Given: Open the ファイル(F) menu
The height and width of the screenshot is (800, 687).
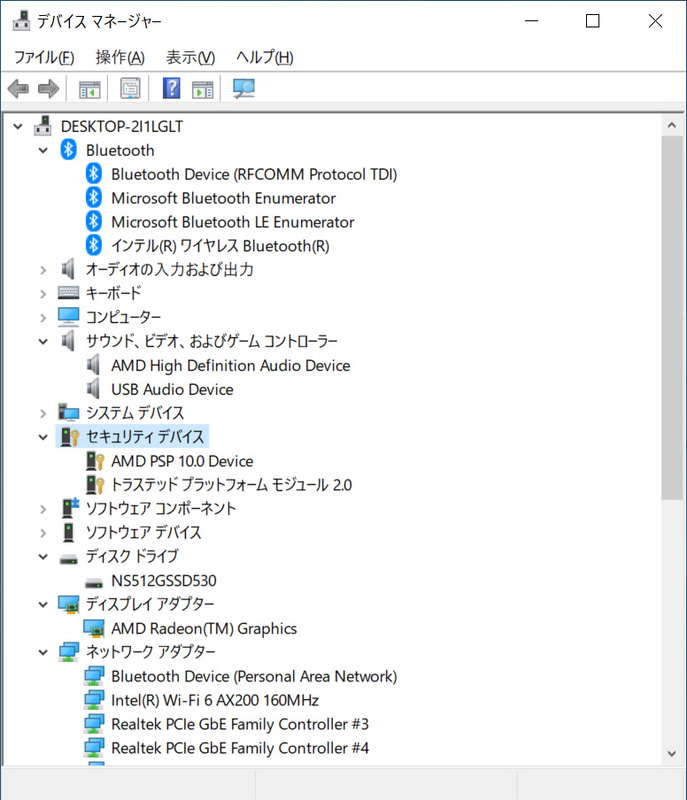Looking at the screenshot, I should coord(44,57).
